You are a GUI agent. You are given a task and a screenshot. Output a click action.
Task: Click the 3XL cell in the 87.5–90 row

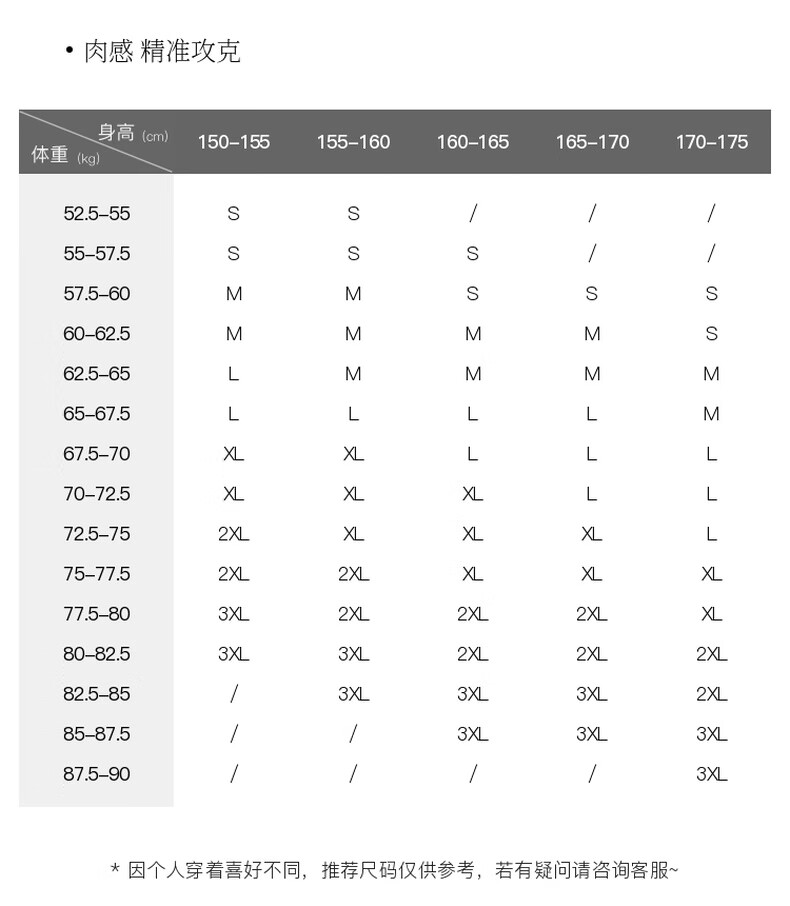[x=711, y=774]
